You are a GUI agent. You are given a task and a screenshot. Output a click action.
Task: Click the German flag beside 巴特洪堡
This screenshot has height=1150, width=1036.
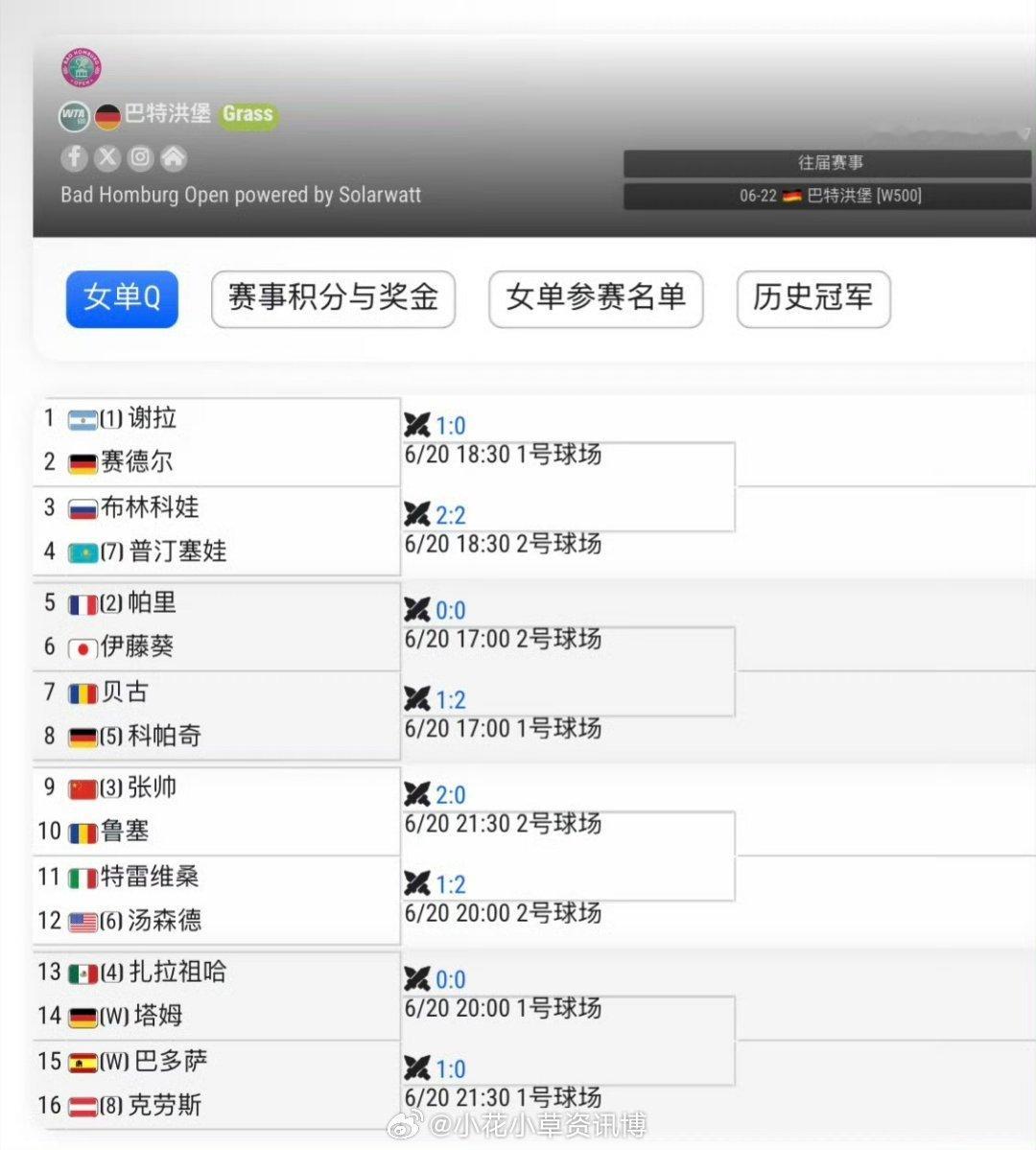pyautogui.click(x=107, y=117)
